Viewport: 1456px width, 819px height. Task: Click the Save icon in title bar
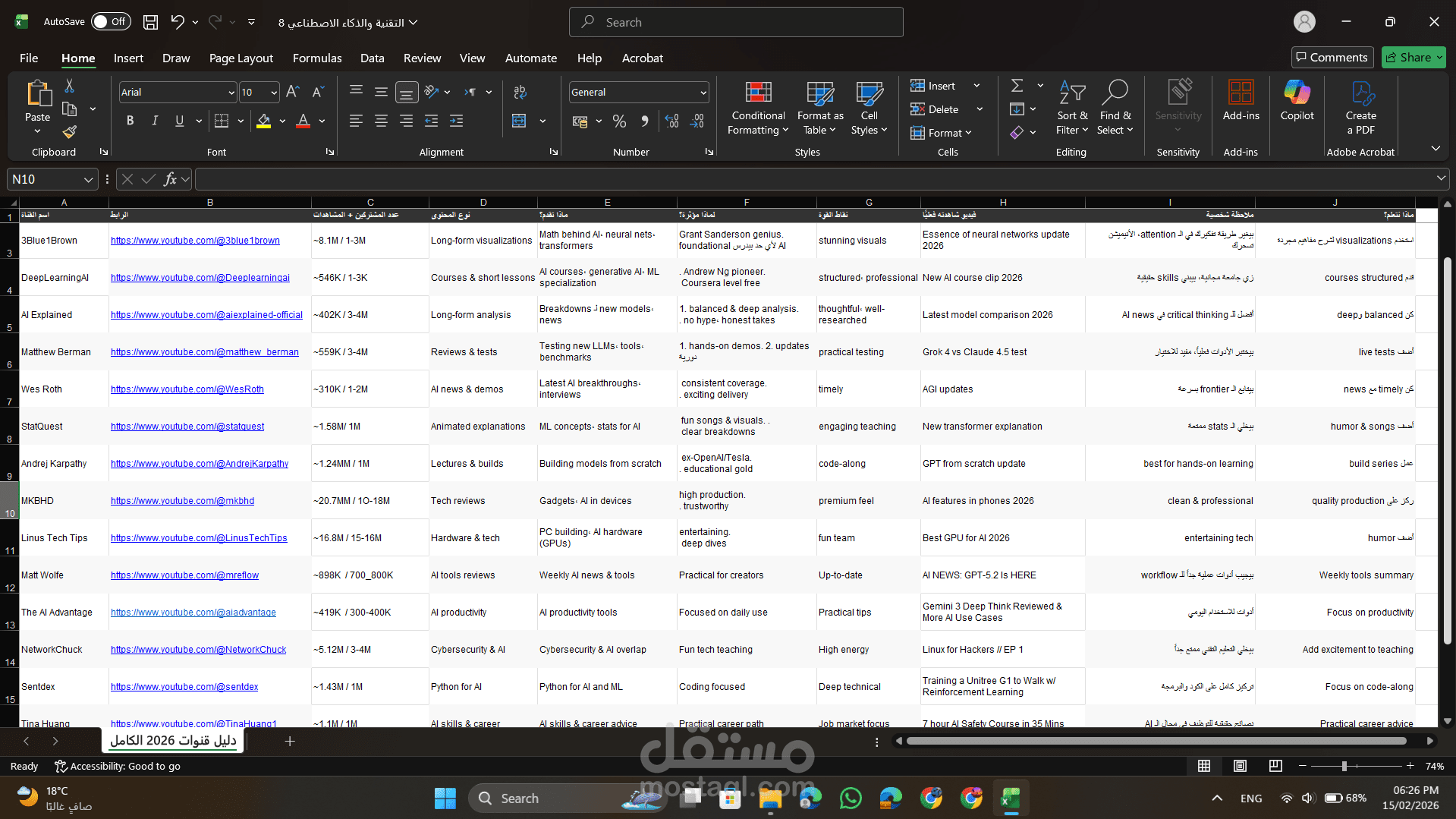coord(150,22)
